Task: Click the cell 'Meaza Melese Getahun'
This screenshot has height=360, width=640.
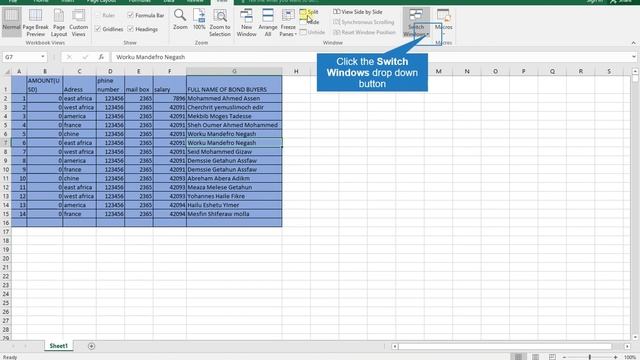Action: [234, 187]
